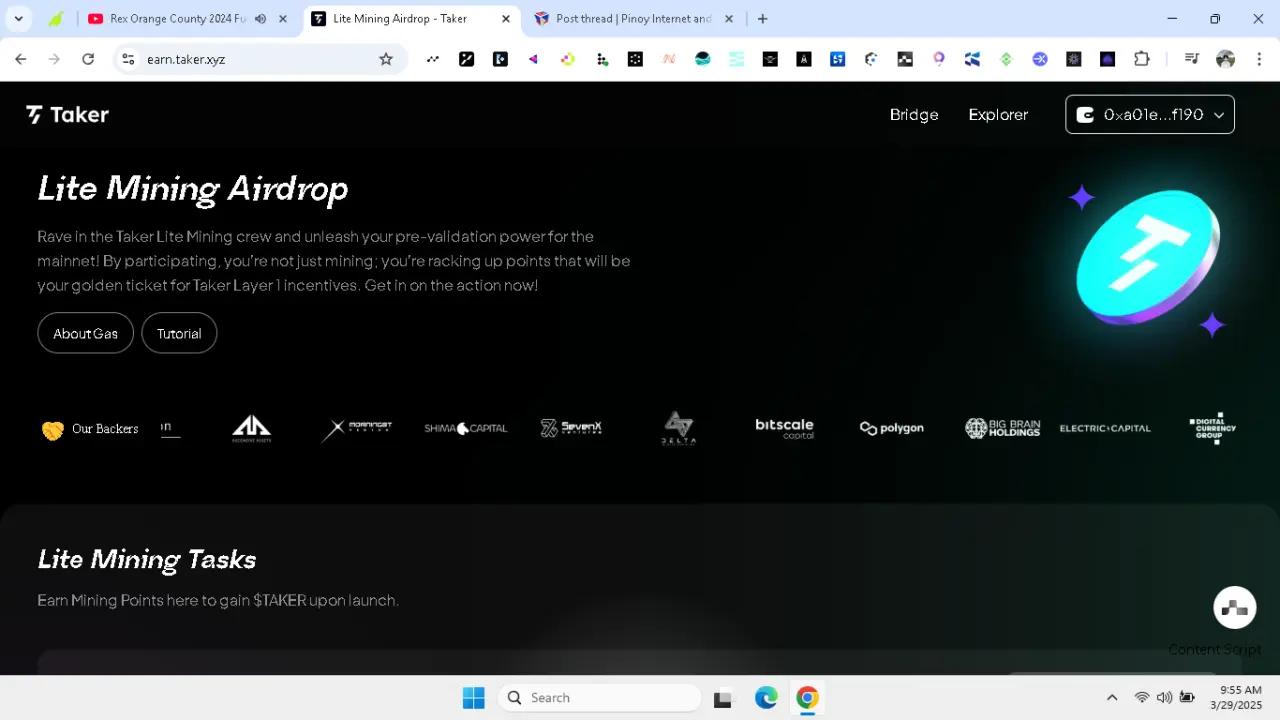Select the Electric Capital backer logo
1280x720 pixels.
(1105, 428)
